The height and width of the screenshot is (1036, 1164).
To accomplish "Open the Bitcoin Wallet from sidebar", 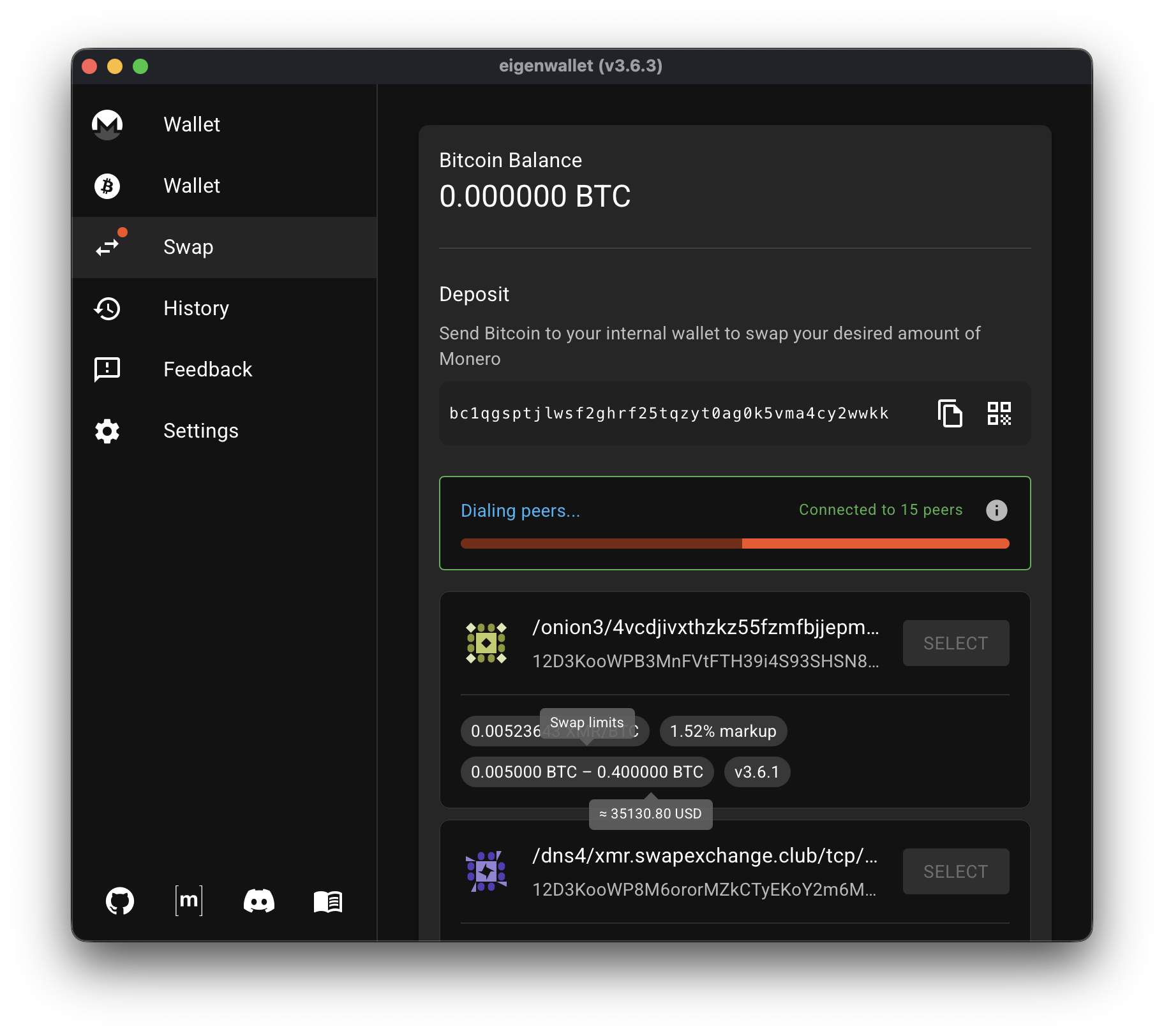I will click(x=191, y=186).
